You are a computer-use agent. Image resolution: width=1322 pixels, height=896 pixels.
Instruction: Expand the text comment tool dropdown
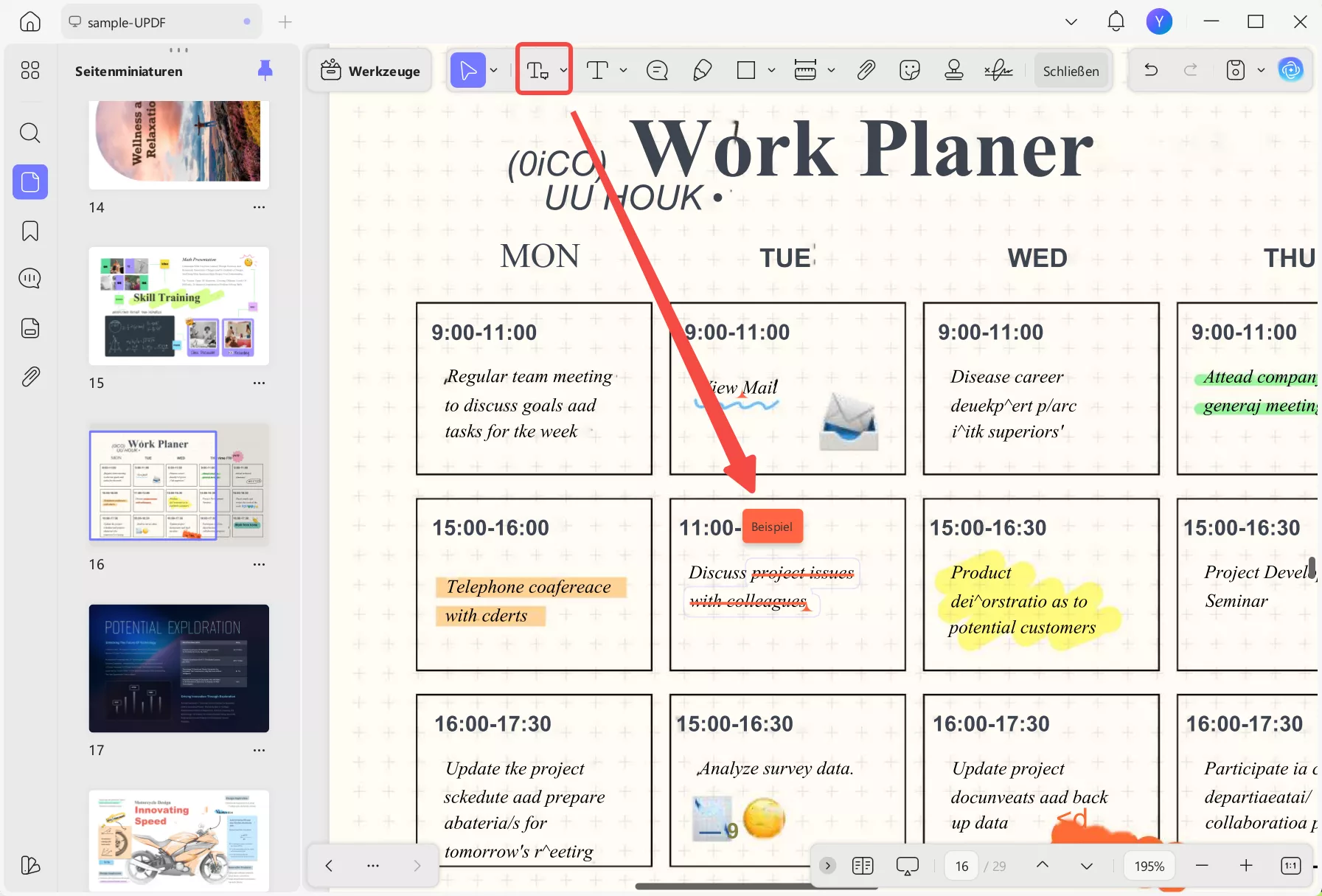[563, 71]
